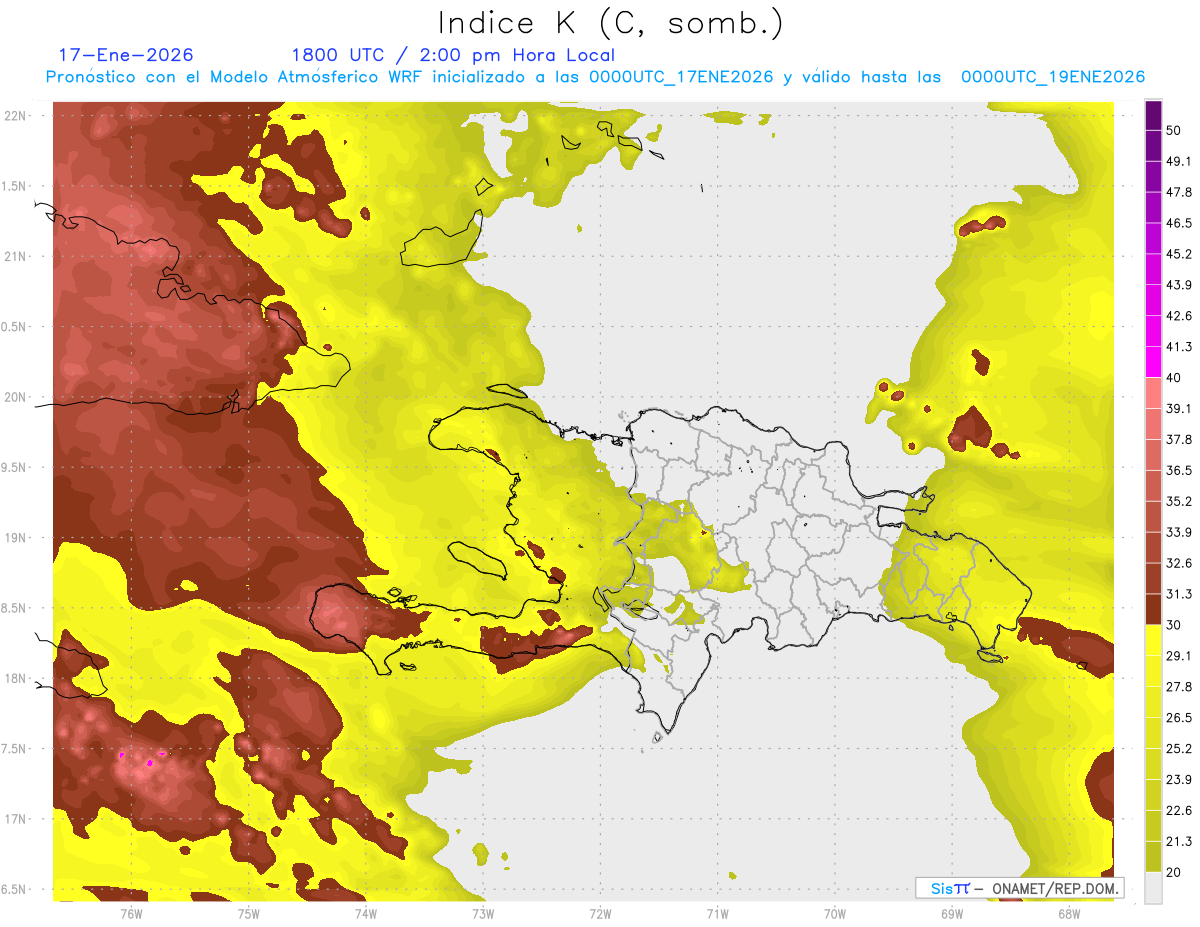This screenshot has width=1200, height=927.
Task: Click the colorbar value '49.1'
Action: [1179, 161]
